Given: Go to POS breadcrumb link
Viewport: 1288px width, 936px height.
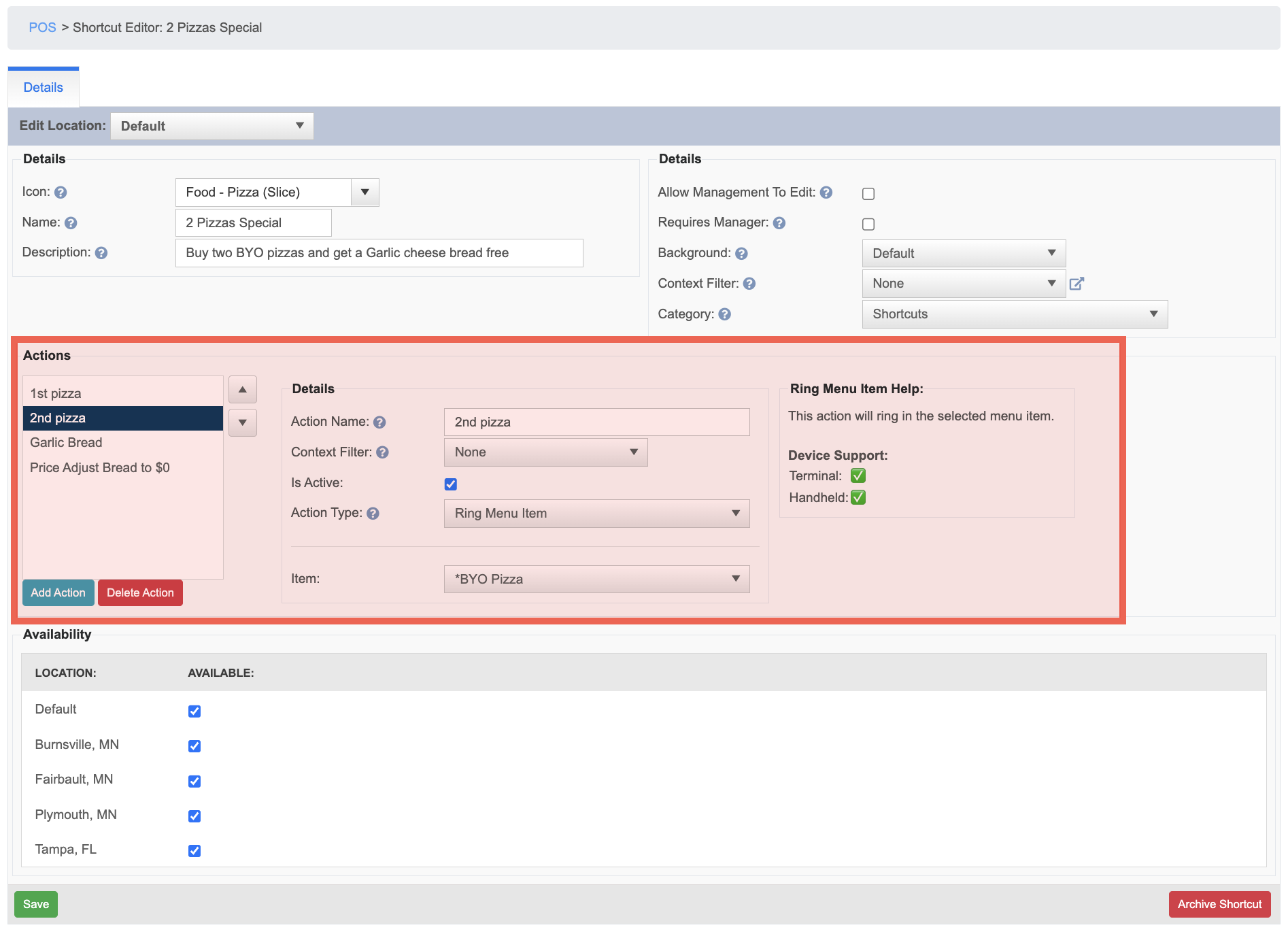Looking at the screenshot, I should point(42,28).
